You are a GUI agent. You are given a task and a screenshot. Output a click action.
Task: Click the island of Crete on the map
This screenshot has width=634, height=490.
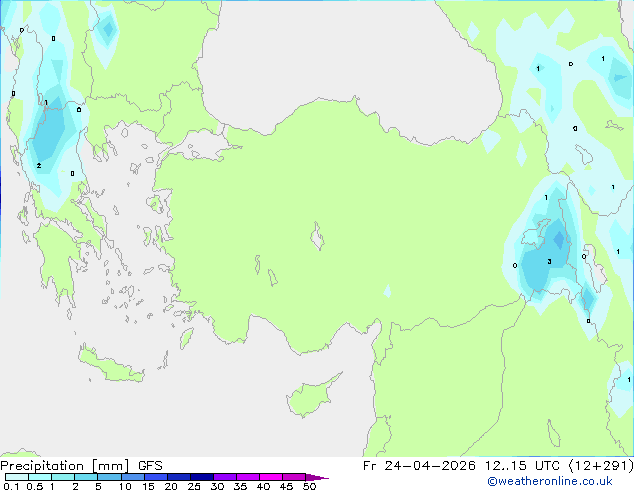(111, 364)
